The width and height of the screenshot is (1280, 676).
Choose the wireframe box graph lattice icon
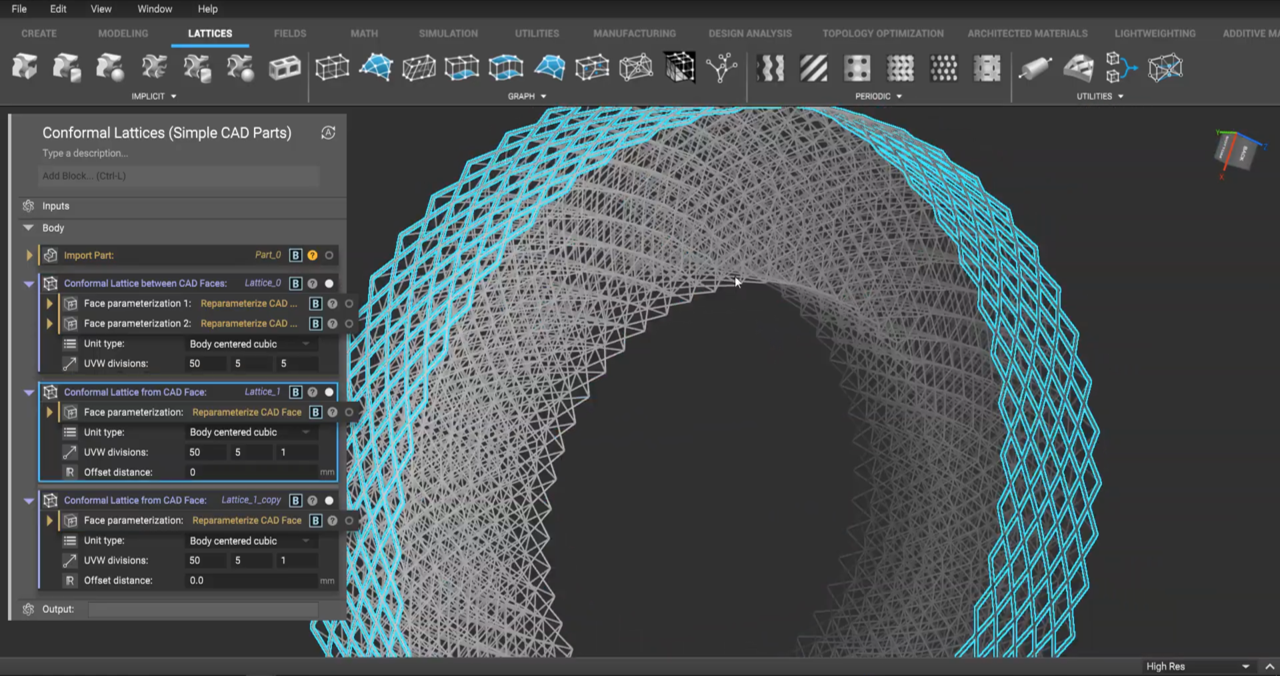click(x=332, y=68)
